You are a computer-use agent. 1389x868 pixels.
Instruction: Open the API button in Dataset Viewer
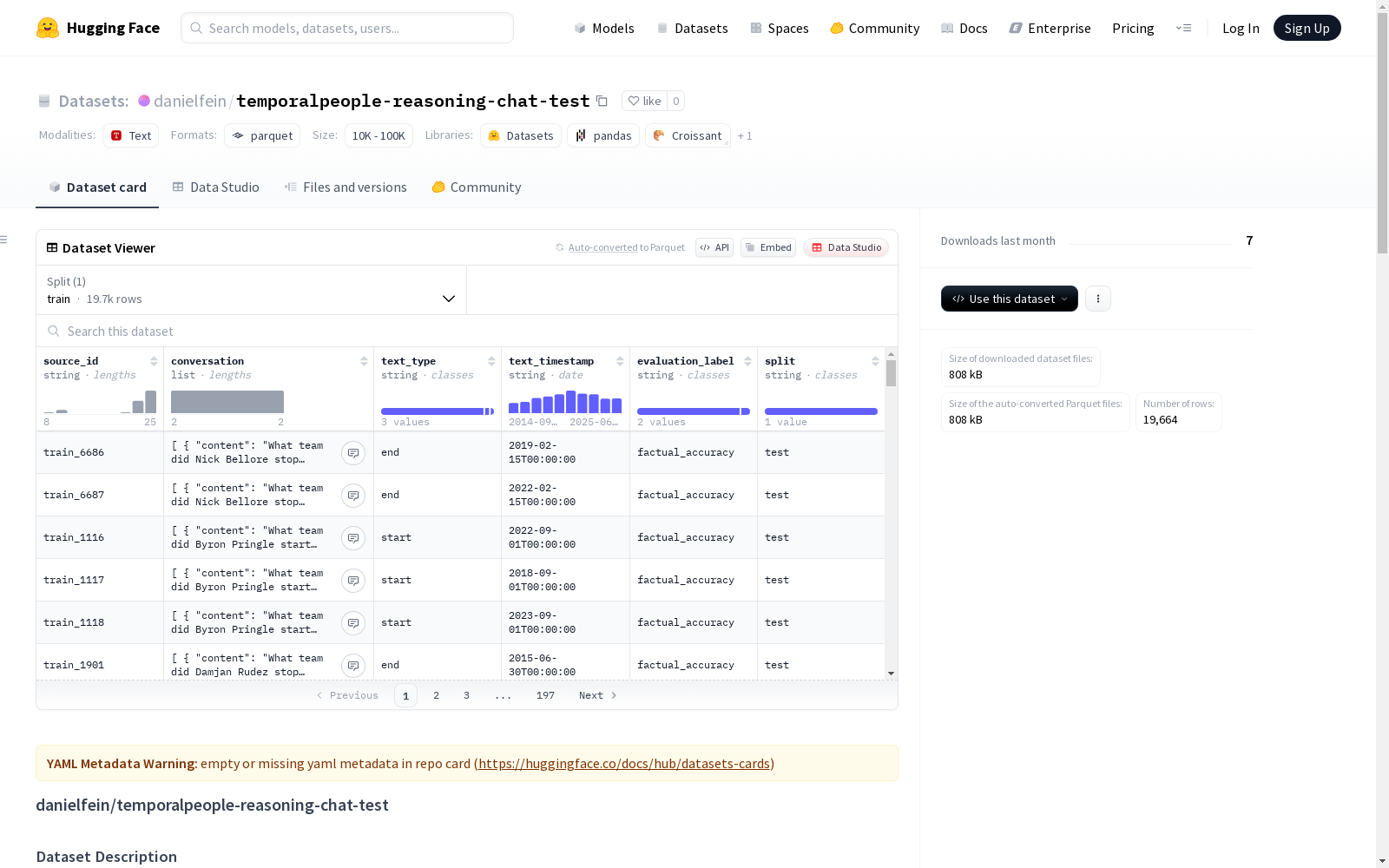point(714,247)
